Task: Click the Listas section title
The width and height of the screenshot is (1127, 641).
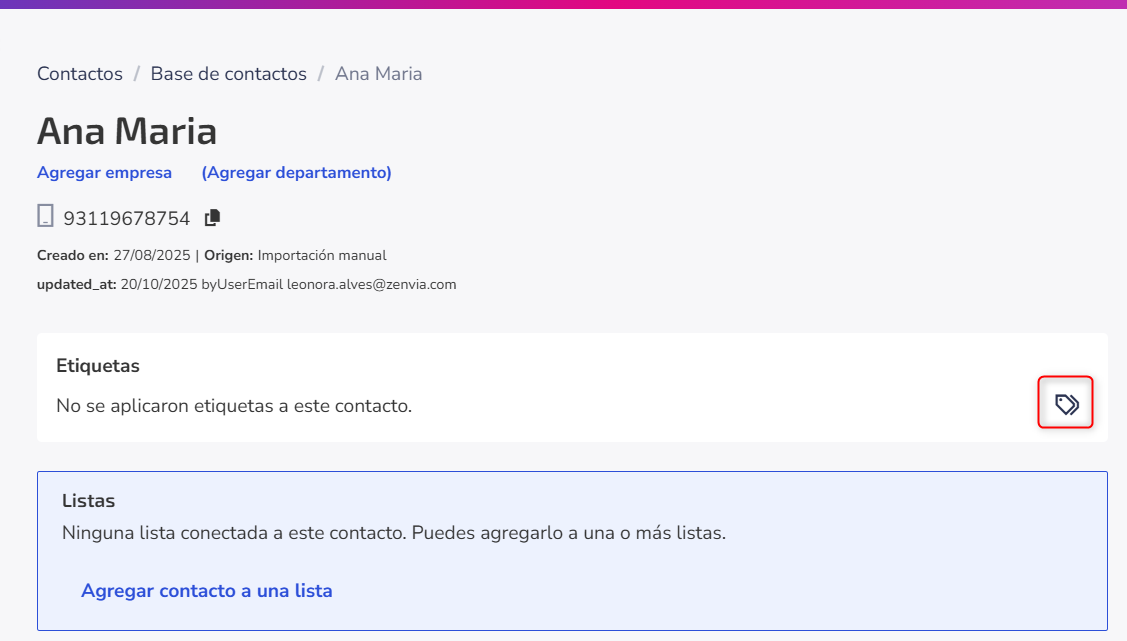Action: coord(88,501)
